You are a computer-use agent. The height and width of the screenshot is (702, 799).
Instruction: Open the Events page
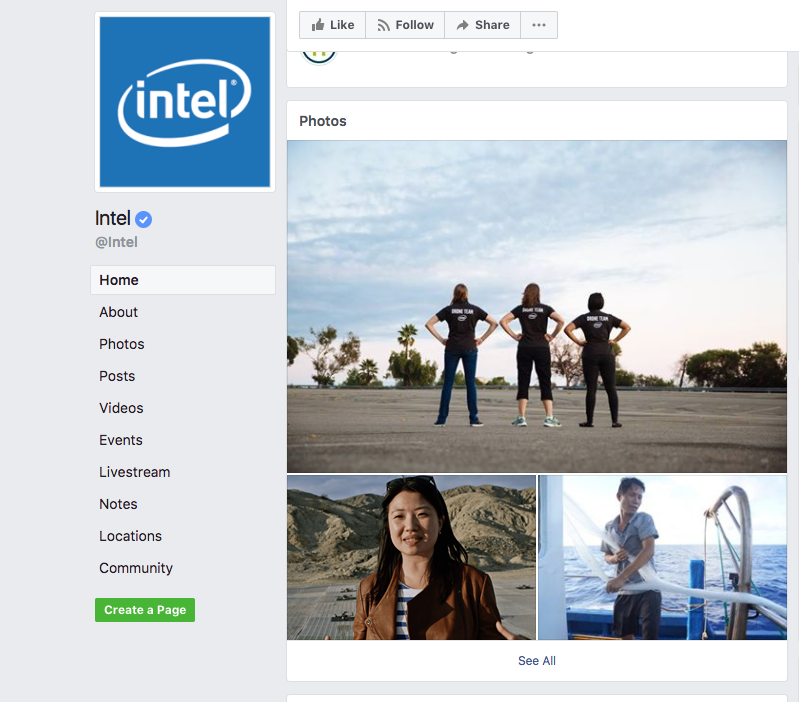121,440
